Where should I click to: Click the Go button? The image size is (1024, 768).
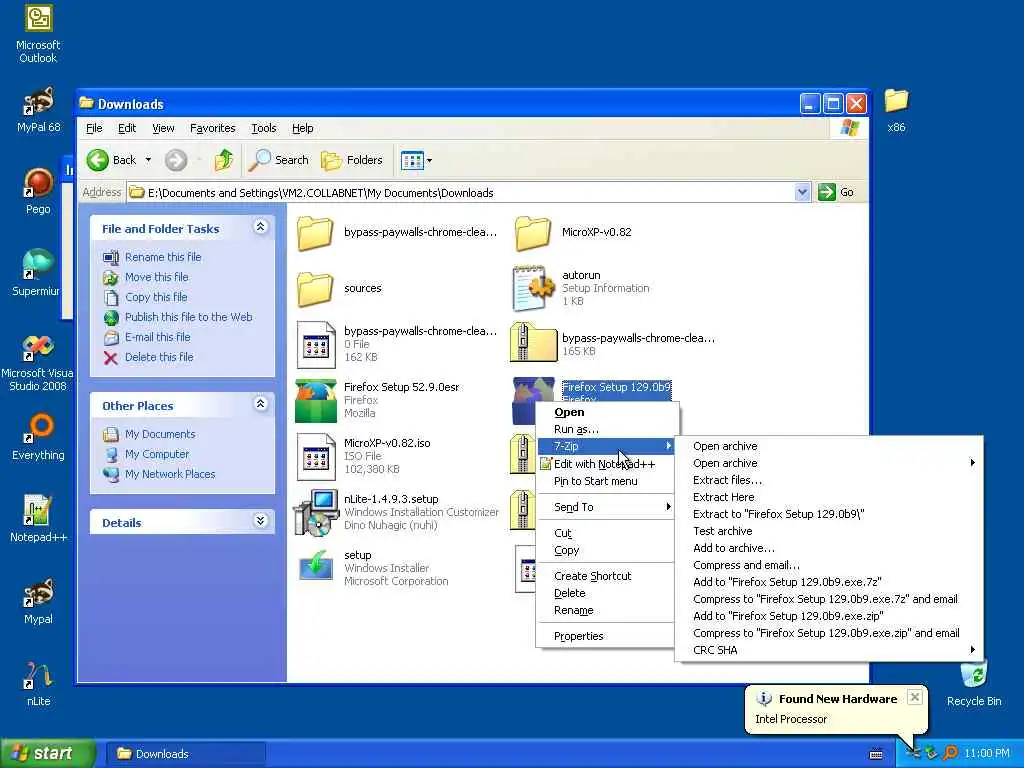pyautogui.click(x=837, y=192)
